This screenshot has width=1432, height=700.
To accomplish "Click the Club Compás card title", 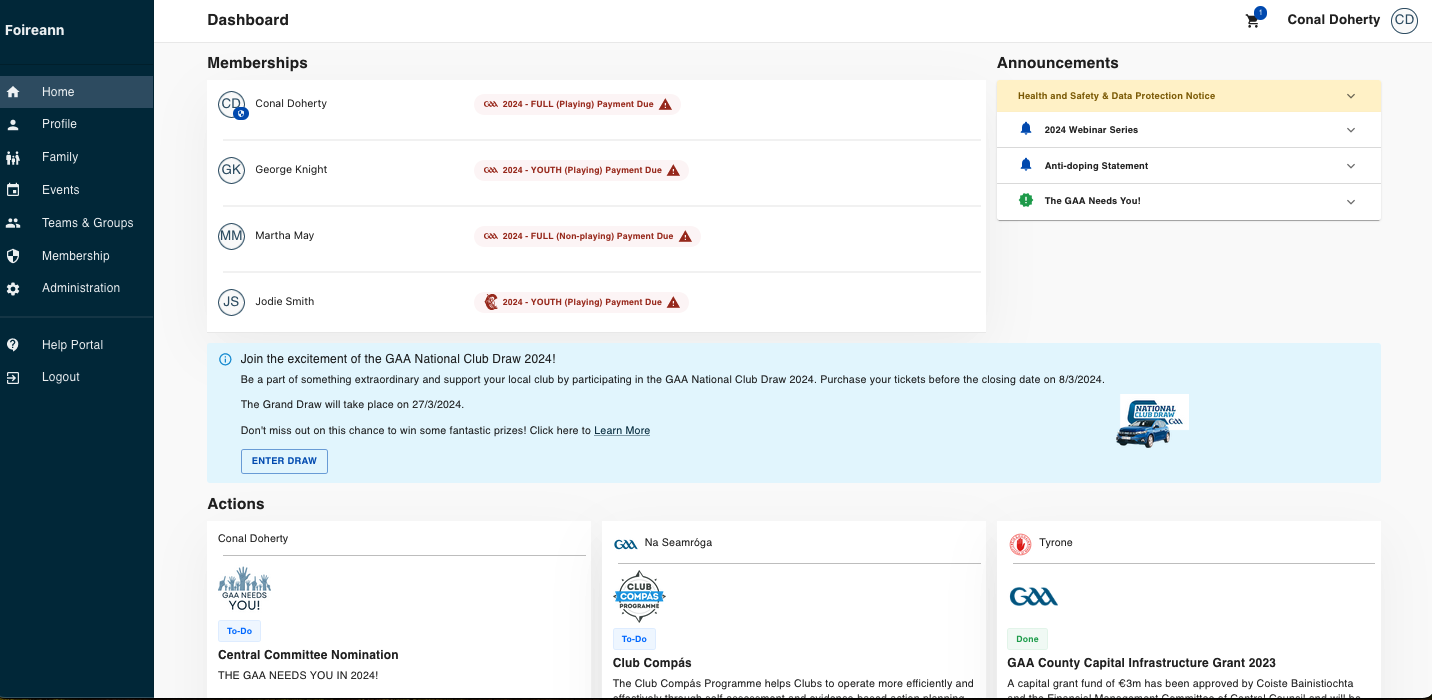I will pos(652,663).
